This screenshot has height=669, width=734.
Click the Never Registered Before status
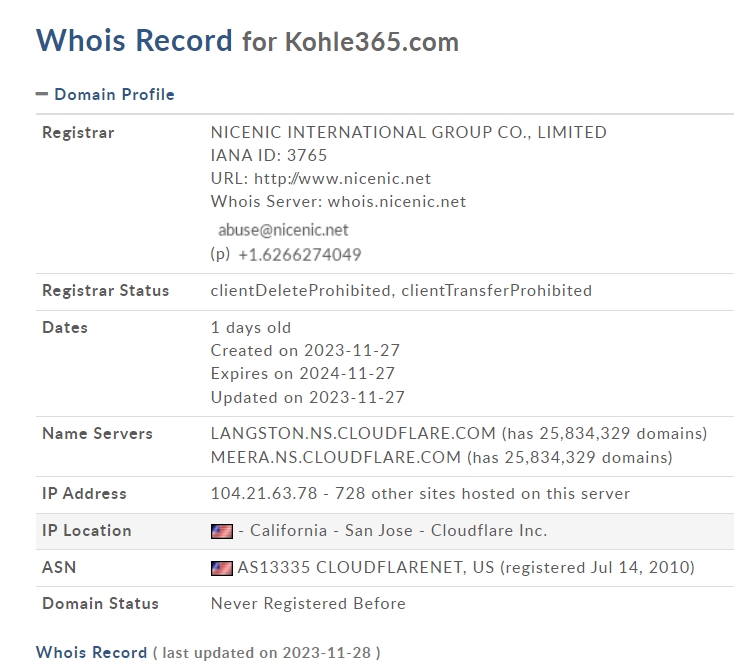coord(308,603)
